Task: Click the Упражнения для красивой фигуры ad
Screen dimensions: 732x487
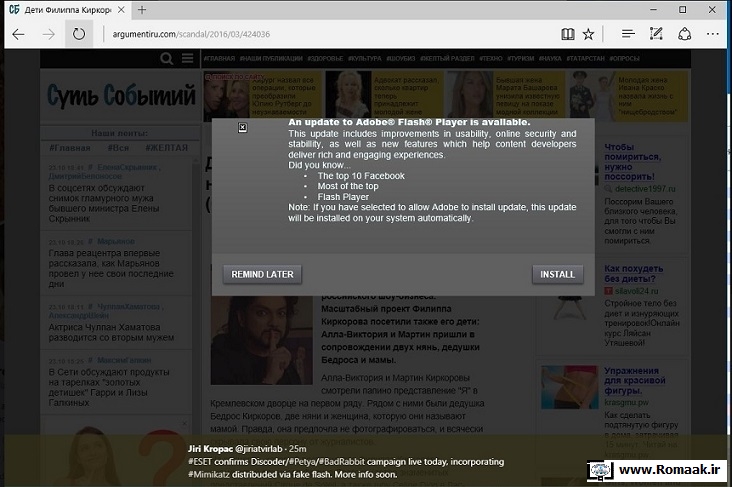Action: point(635,381)
